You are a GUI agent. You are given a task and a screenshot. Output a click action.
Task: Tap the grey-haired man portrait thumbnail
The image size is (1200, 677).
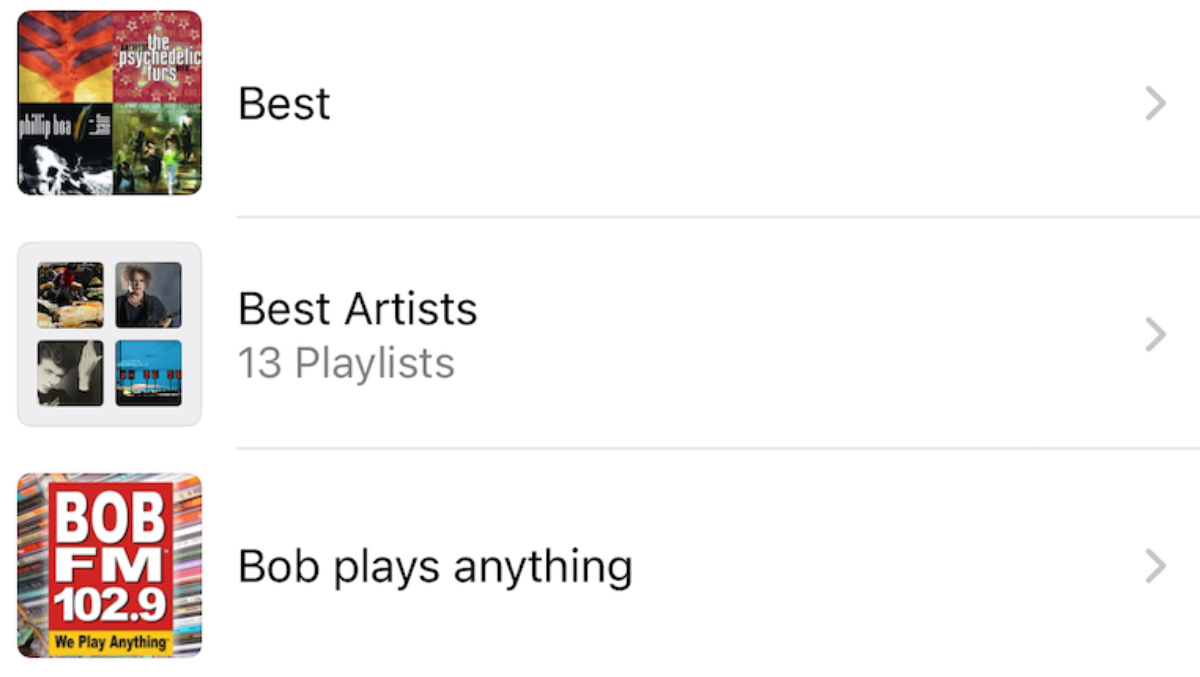pos(148,295)
